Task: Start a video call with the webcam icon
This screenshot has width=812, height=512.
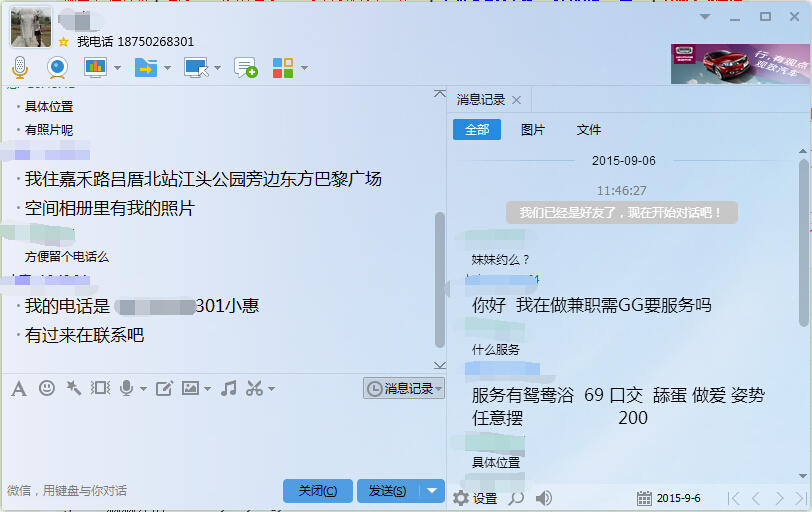Action: (x=57, y=67)
